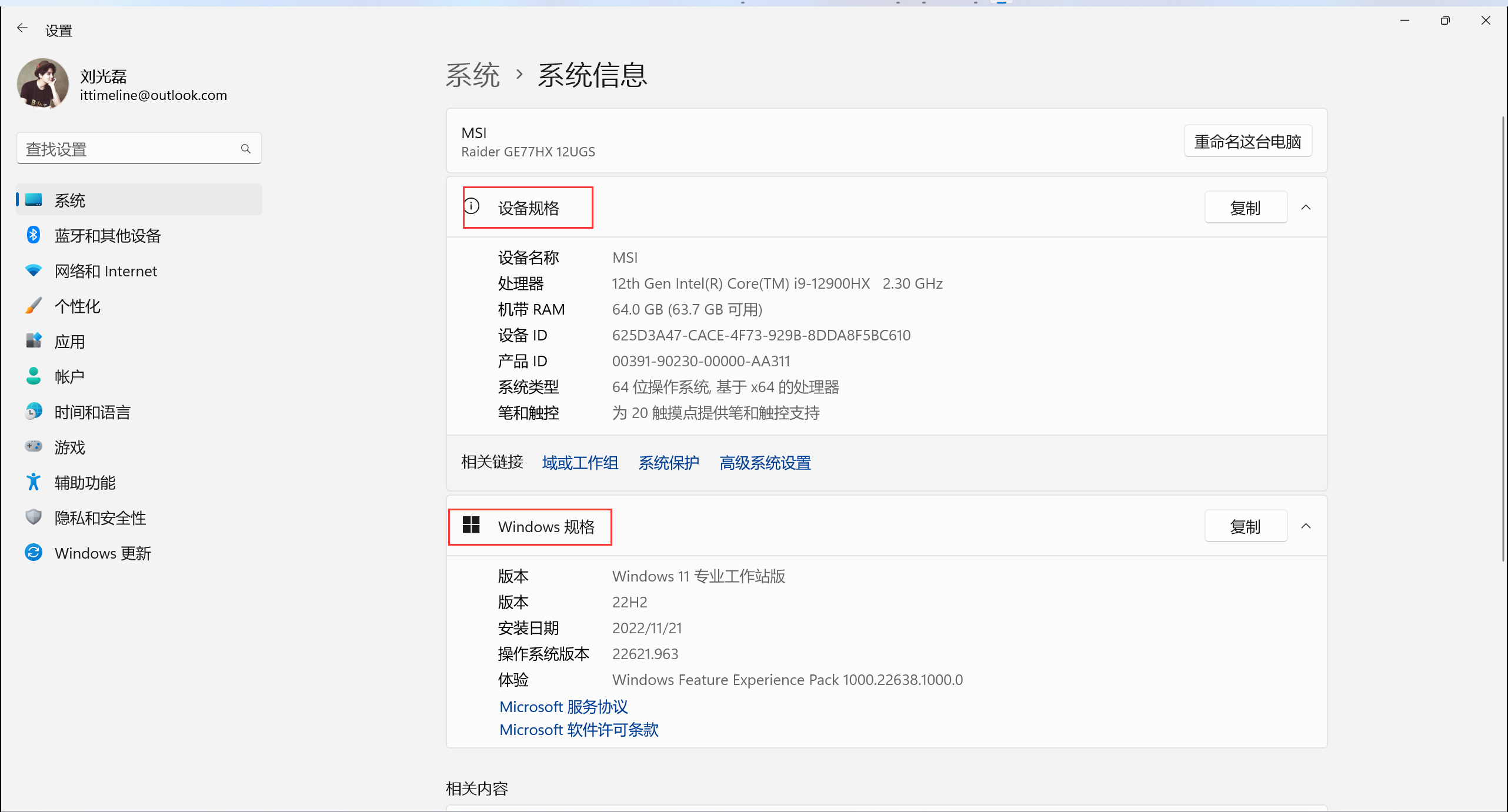Click the 个性化 paintbrush icon
Viewport: 1508px width, 812px height.
(34, 306)
